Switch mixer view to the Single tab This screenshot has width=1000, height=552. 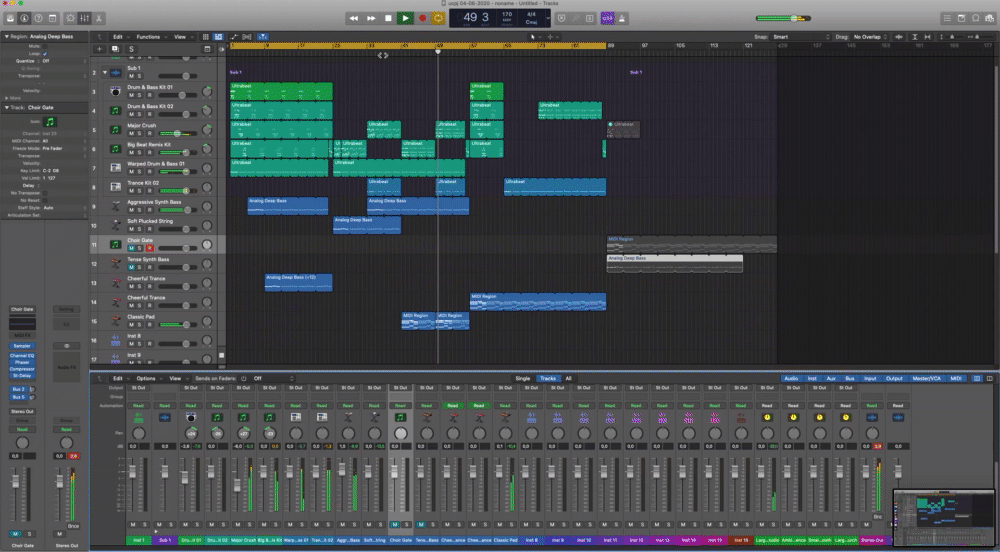click(522, 378)
